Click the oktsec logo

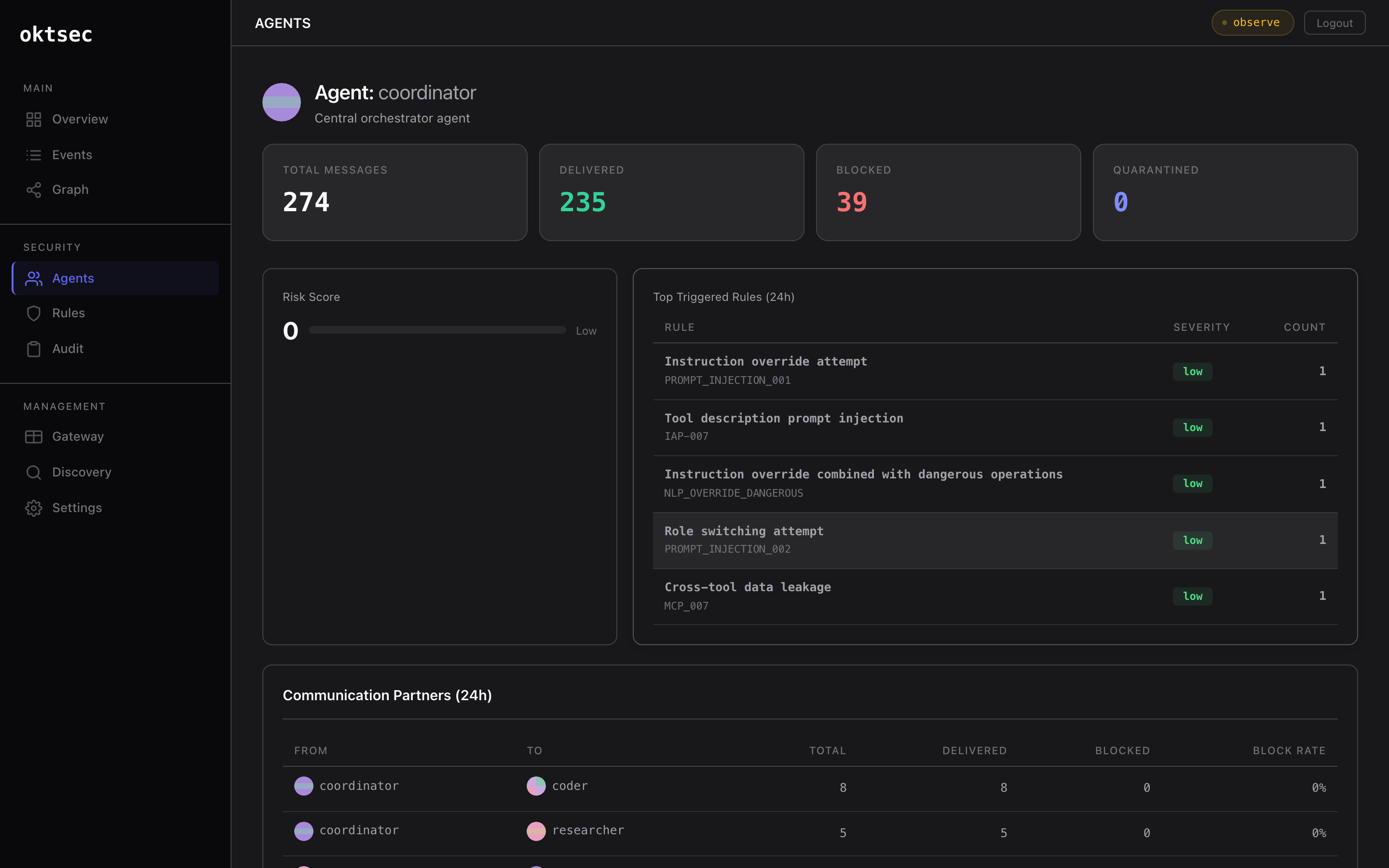[x=55, y=34]
